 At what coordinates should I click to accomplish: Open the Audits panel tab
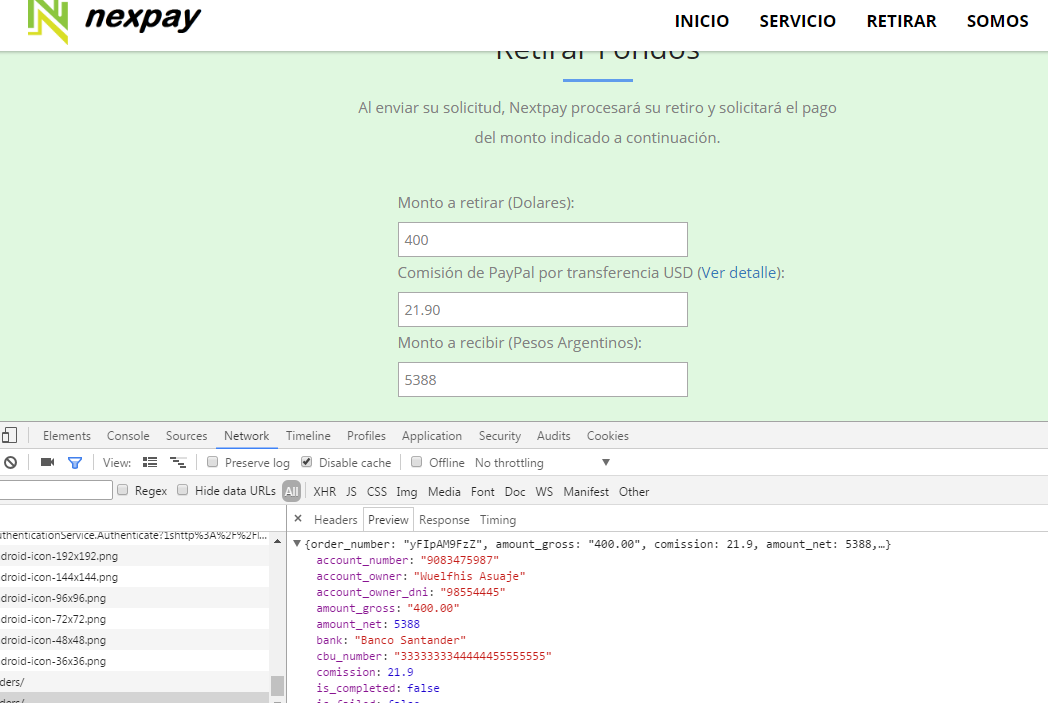[x=554, y=436]
